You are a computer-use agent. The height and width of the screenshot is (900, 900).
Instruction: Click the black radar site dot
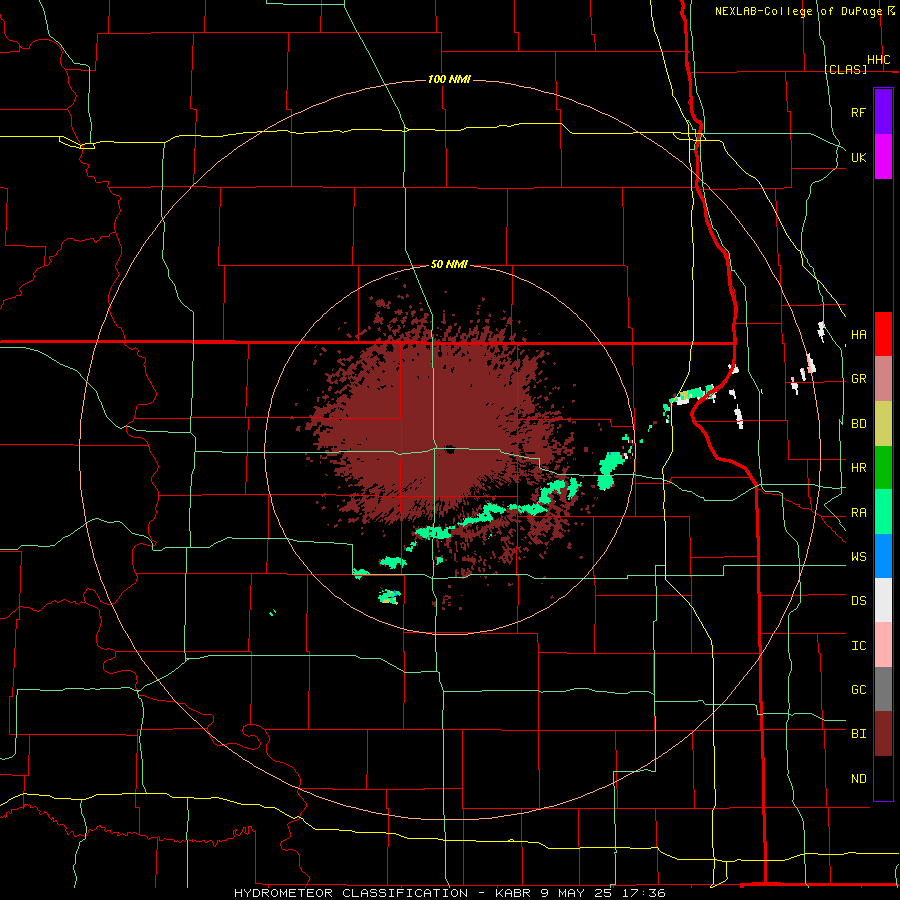click(449, 449)
